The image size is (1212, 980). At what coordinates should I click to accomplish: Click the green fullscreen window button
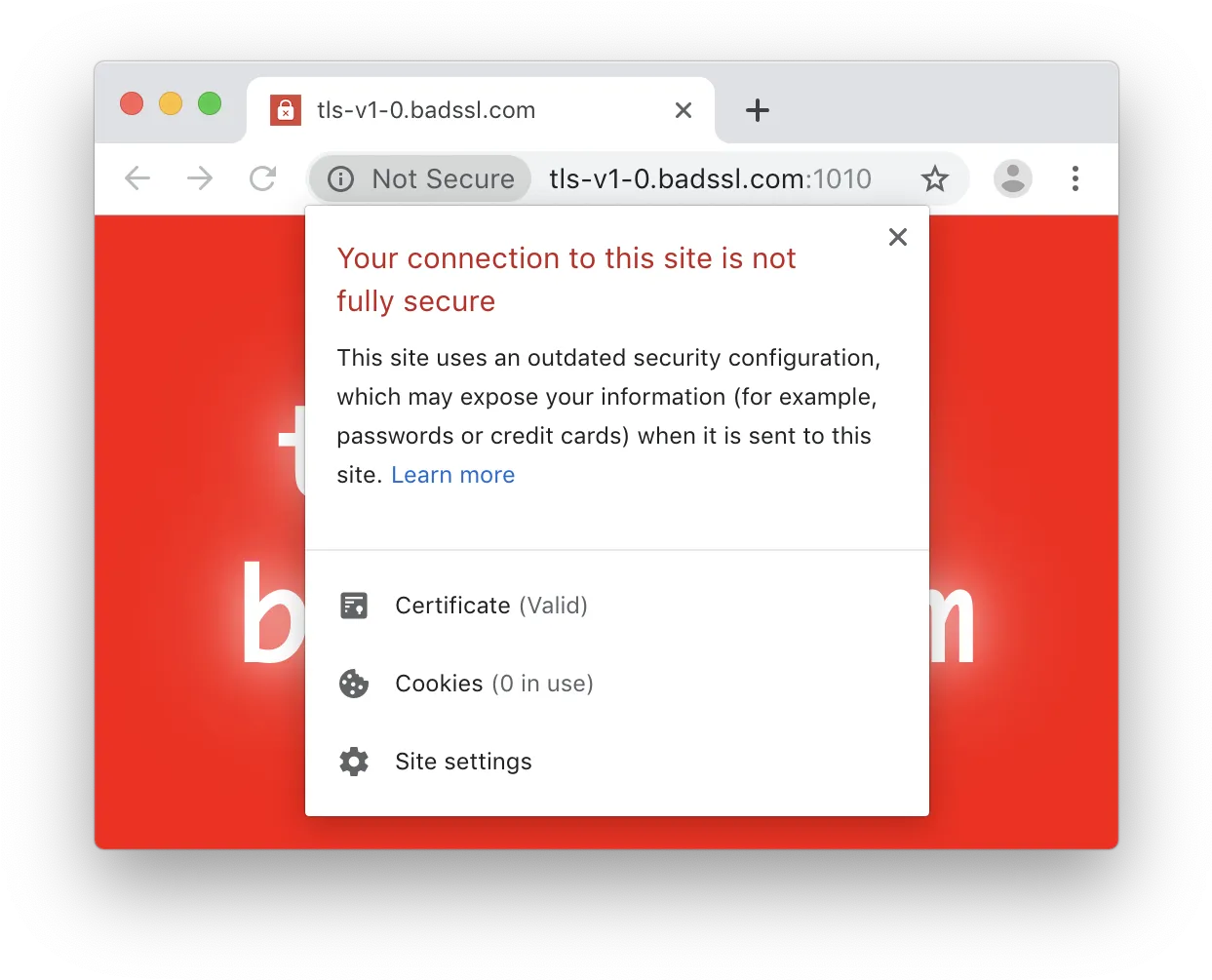tap(210, 103)
